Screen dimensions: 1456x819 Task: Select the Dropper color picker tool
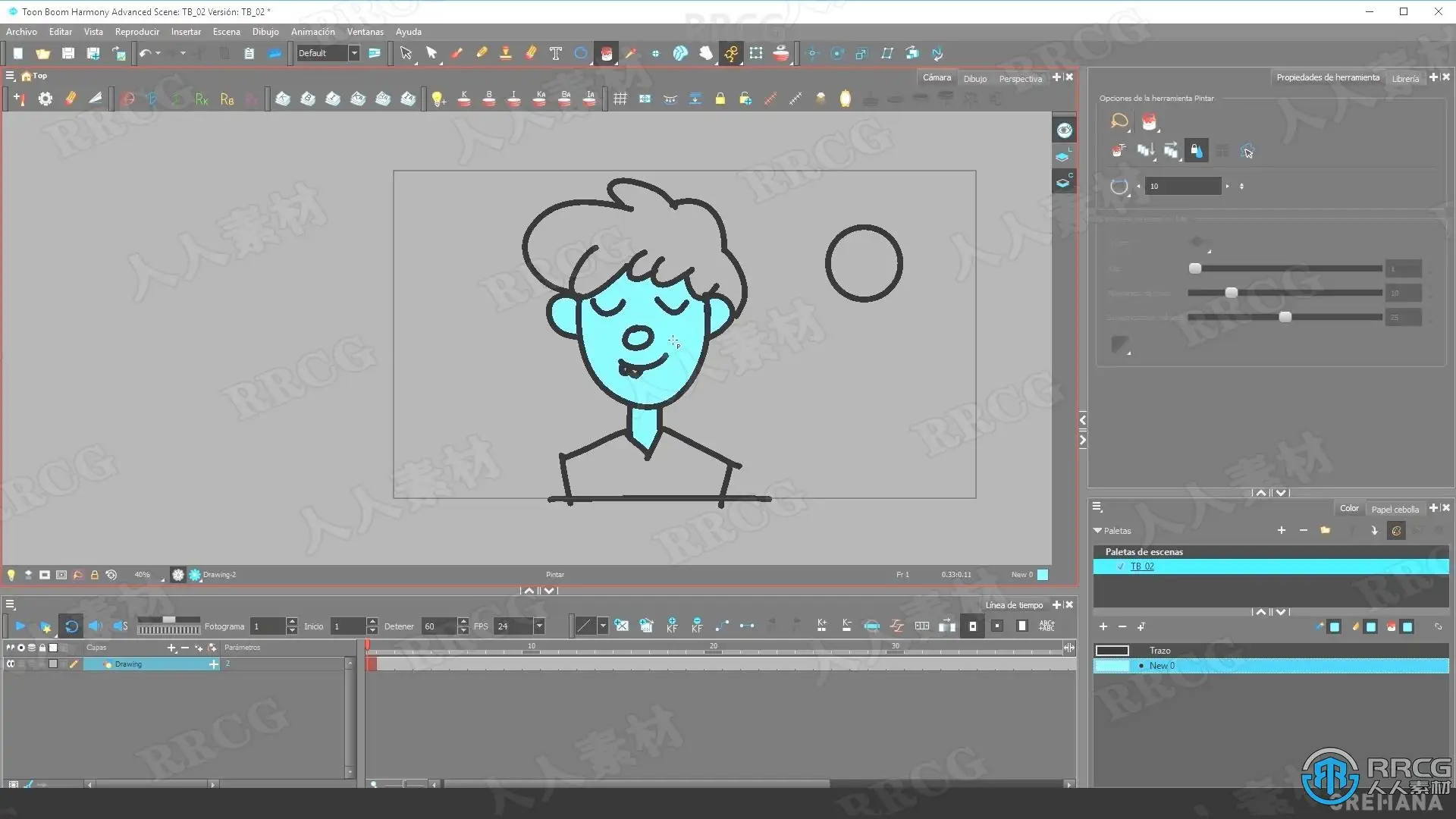pyautogui.click(x=630, y=53)
